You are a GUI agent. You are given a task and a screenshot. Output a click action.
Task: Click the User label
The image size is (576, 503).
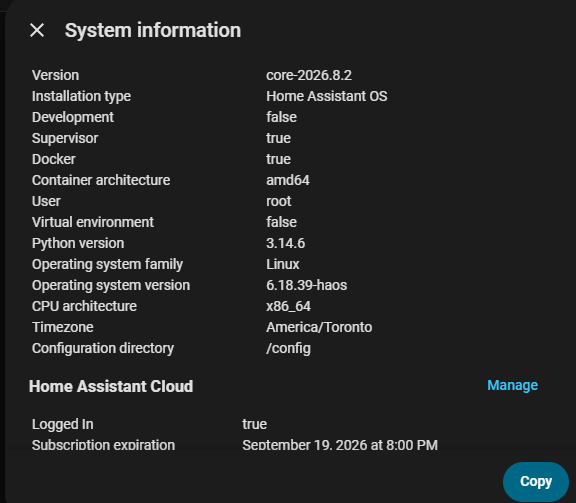coord(46,201)
